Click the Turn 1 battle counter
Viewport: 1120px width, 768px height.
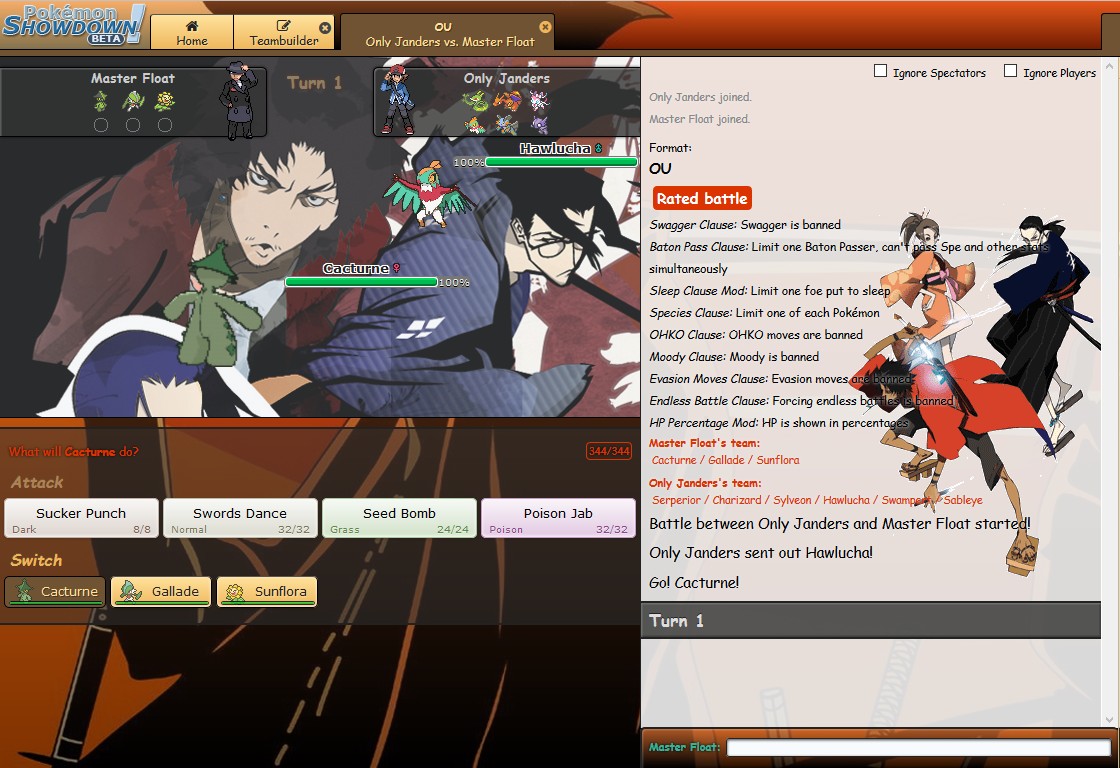click(314, 83)
